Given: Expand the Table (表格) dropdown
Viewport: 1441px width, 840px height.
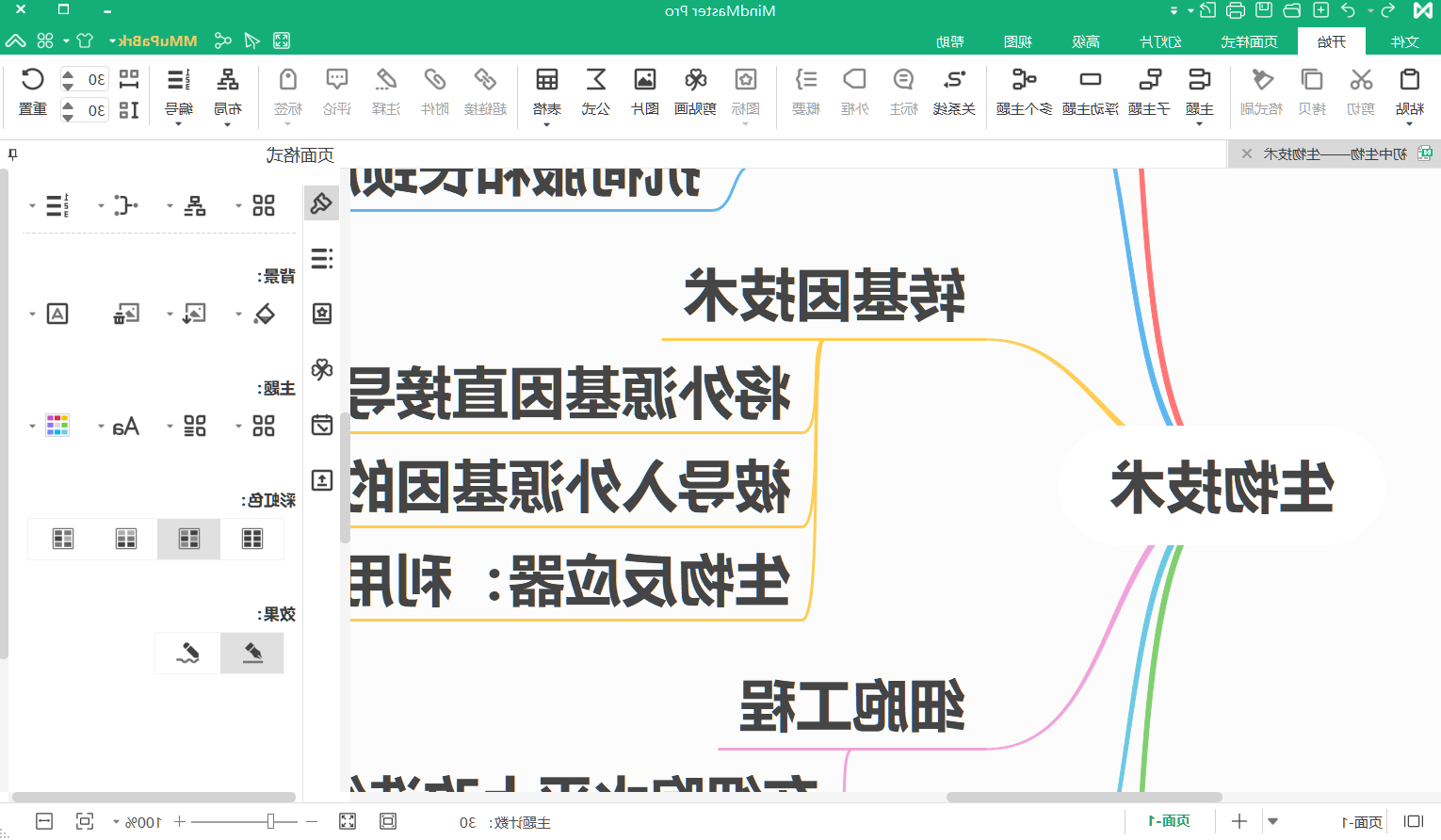Looking at the screenshot, I should (x=546, y=124).
